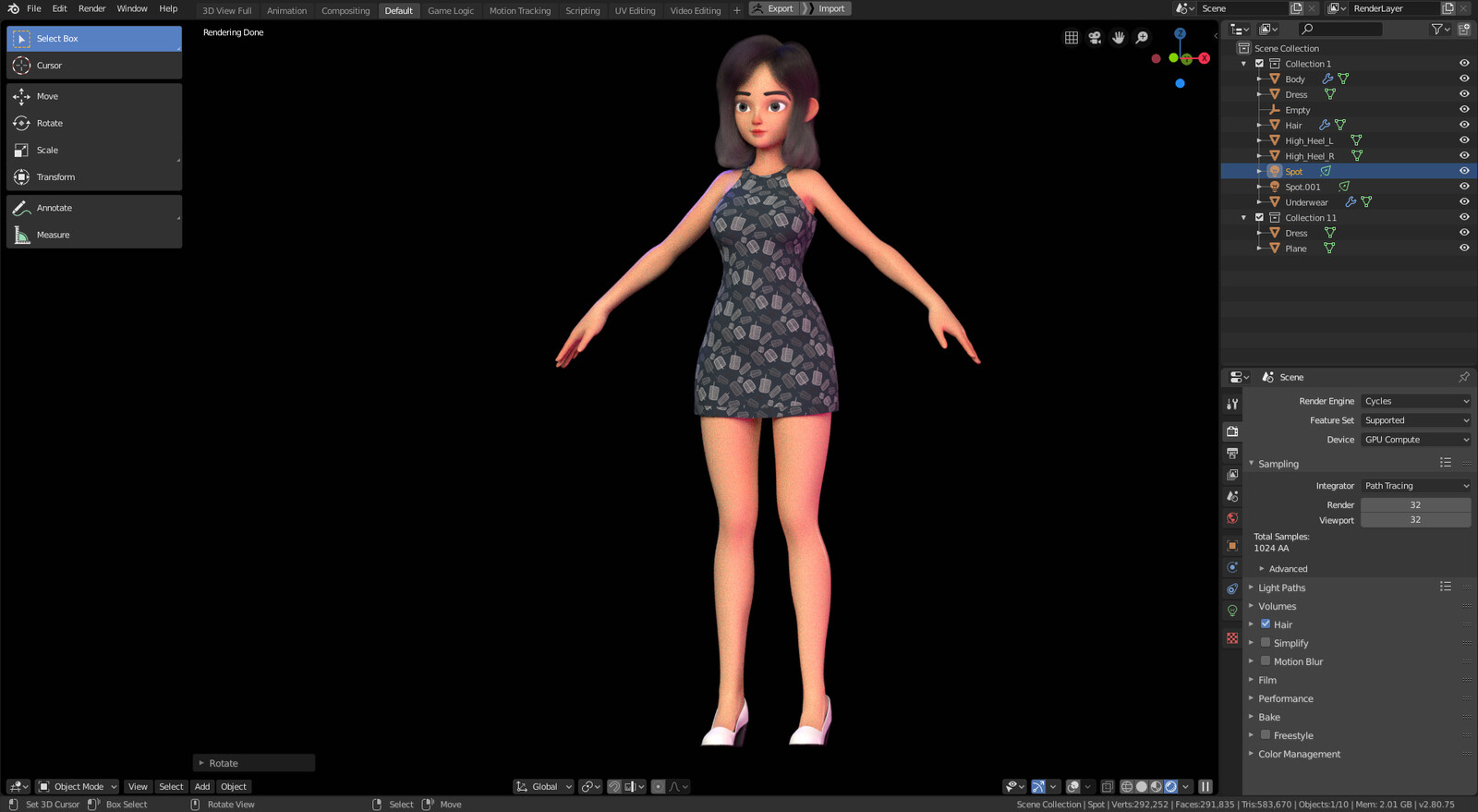Image resolution: width=1478 pixels, height=812 pixels.
Task: Open the World properties tab
Action: (x=1232, y=518)
